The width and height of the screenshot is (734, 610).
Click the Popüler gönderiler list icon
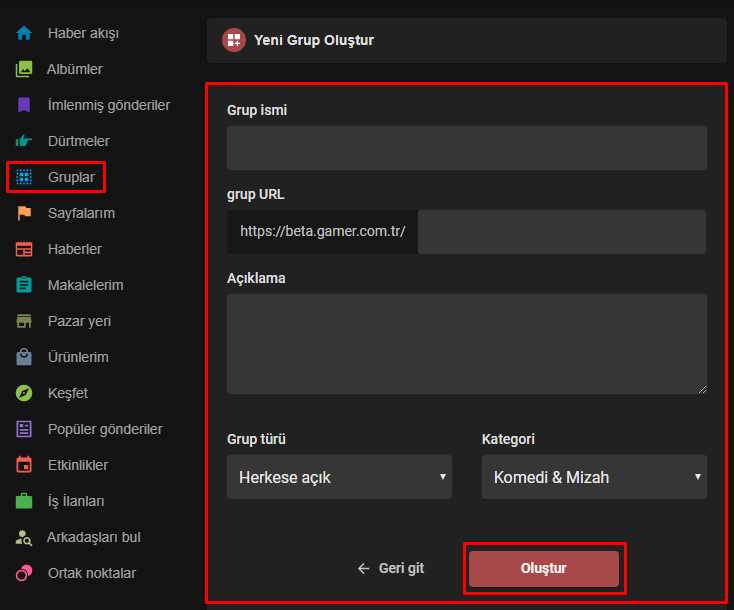tap(24, 429)
